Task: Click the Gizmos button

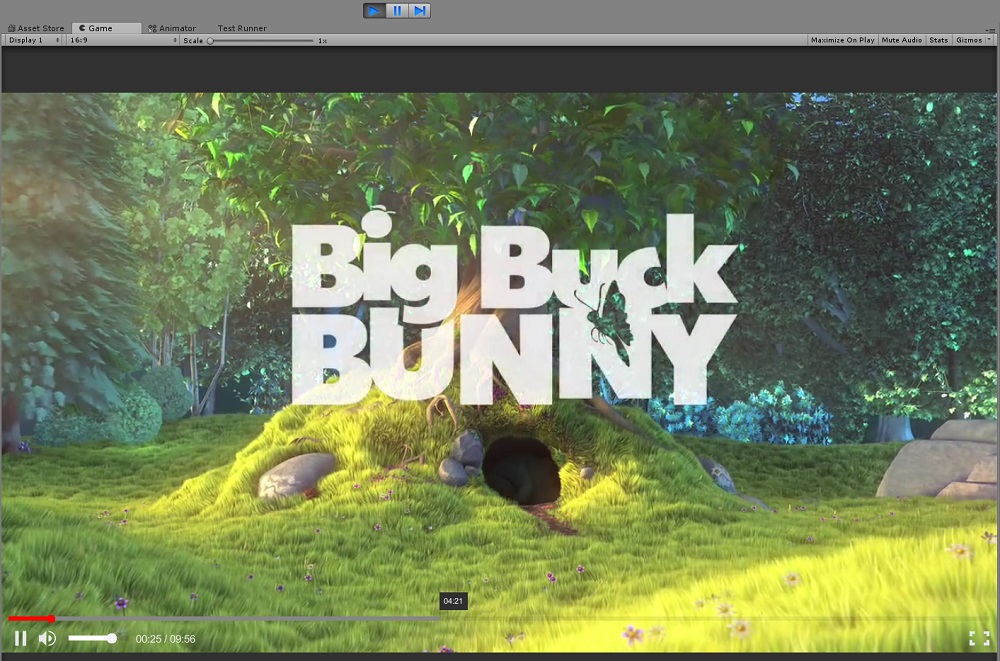Action: click(x=968, y=40)
